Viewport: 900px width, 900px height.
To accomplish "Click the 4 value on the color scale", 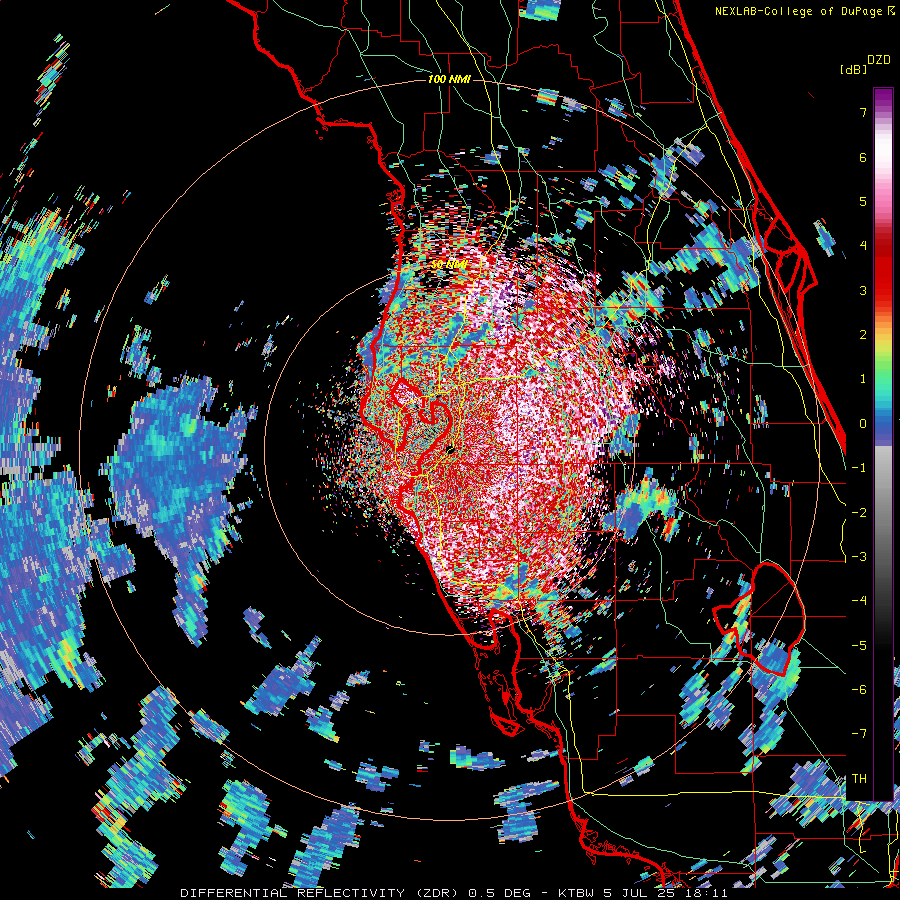I will (x=863, y=246).
